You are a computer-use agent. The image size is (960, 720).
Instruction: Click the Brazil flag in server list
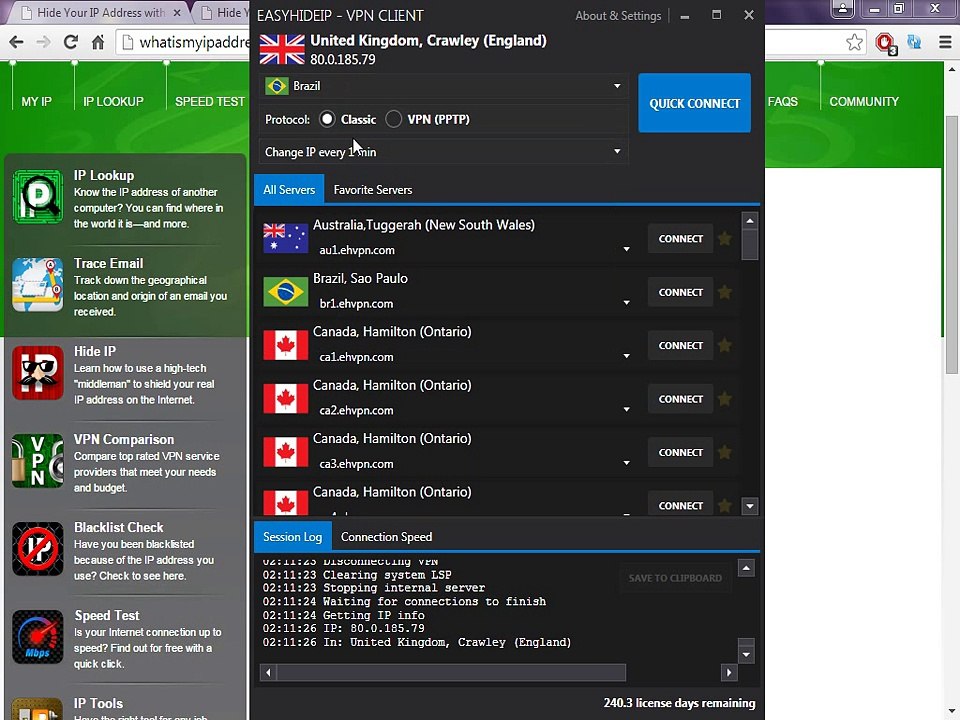285,292
